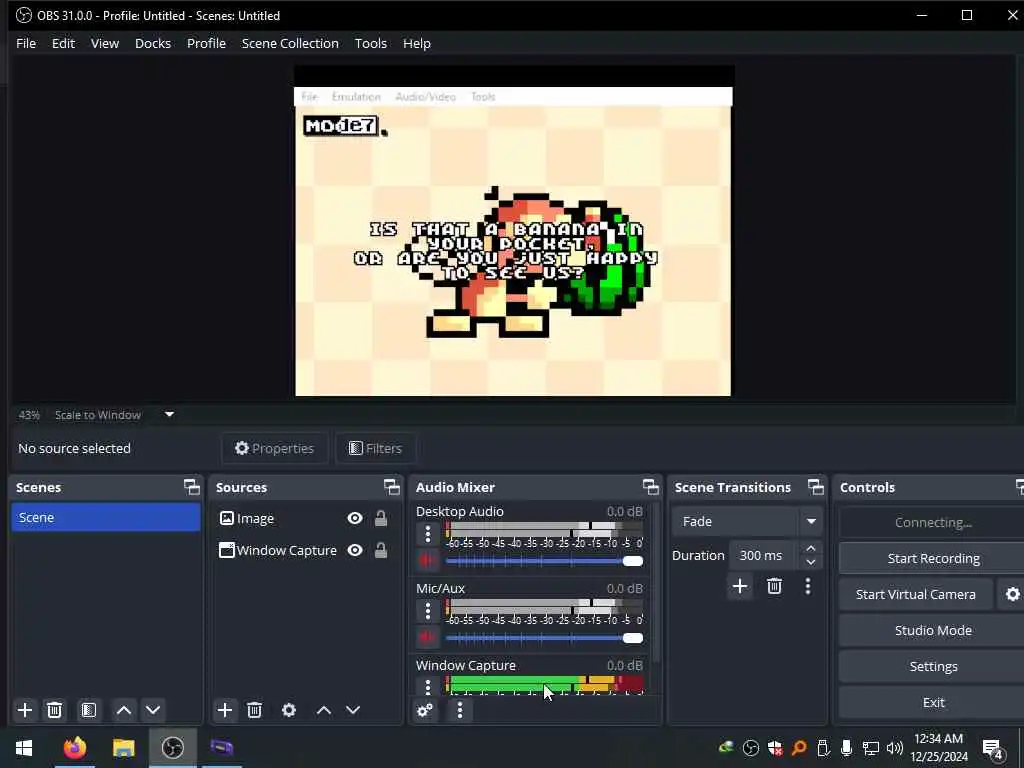Open Window Capture audio three-dot options

(x=428, y=686)
